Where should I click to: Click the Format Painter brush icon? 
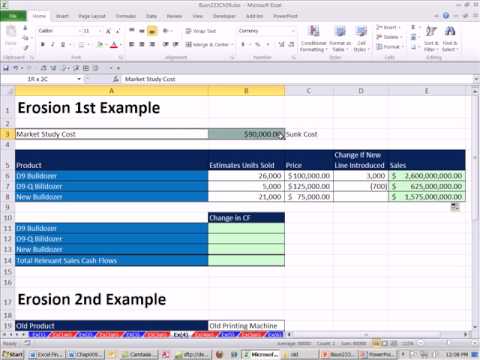tap(25, 48)
